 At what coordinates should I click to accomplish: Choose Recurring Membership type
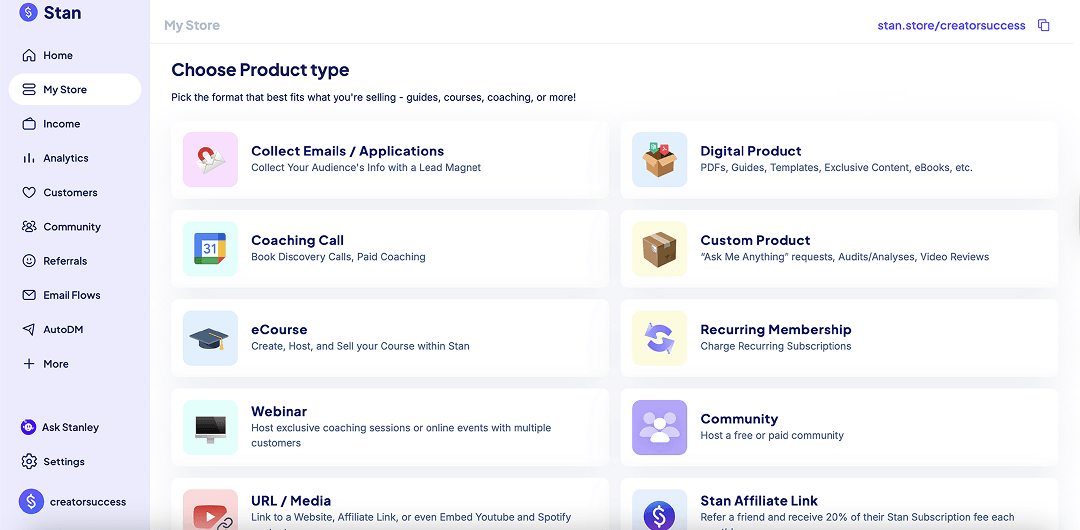click(x=839, y=338)
